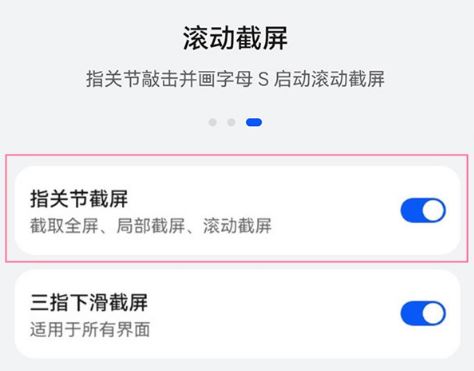Click the 滚动截屏 heading text
474x371 pixels.
(235, 38)
